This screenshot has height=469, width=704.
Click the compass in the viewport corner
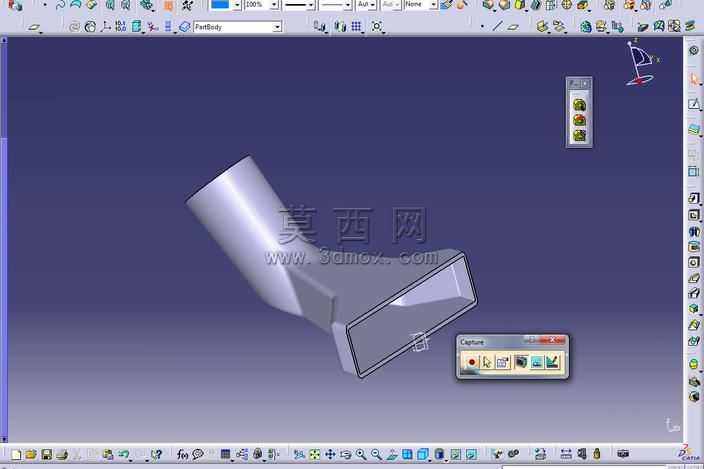point(641,63)
